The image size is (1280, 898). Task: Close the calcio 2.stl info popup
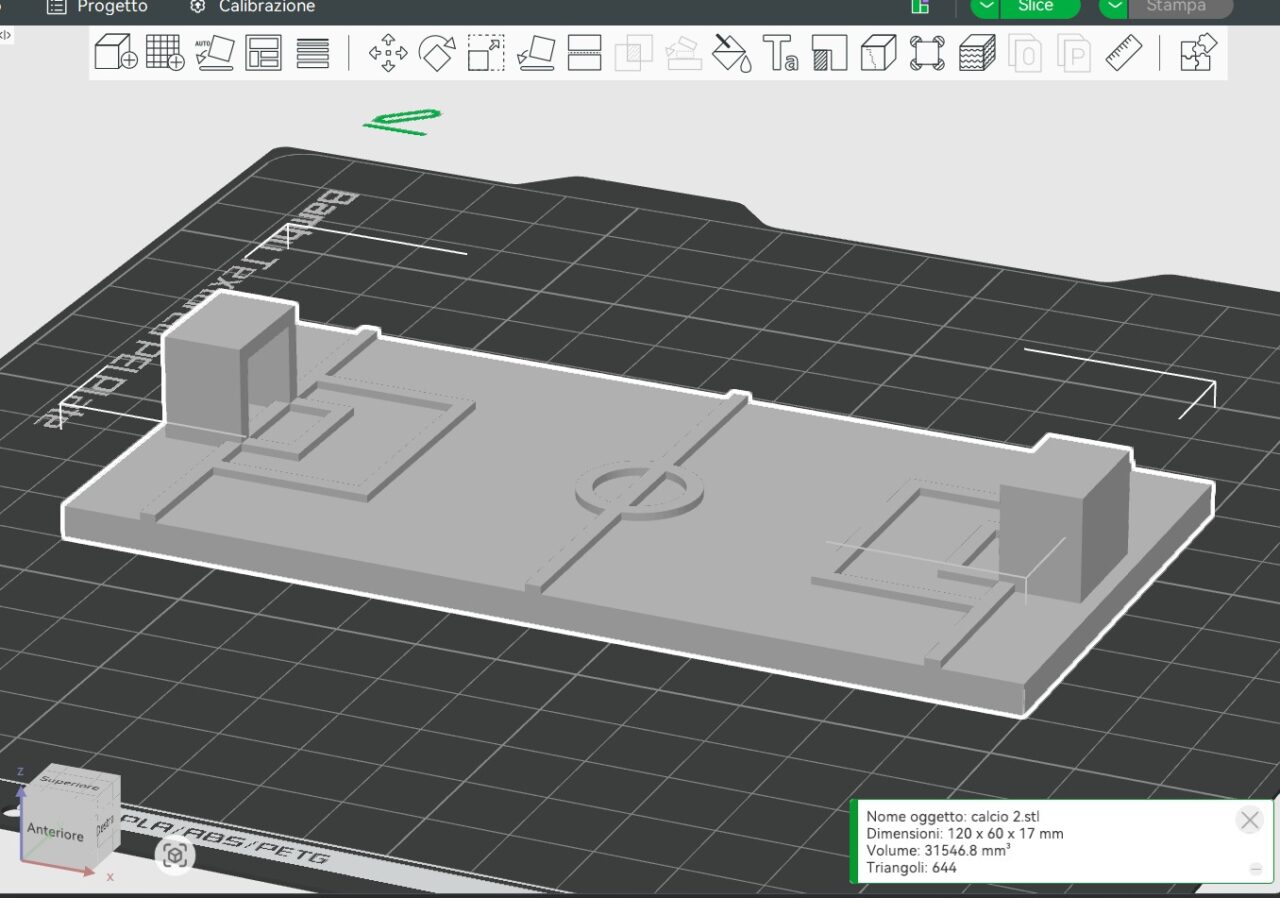pos(1249,820)
